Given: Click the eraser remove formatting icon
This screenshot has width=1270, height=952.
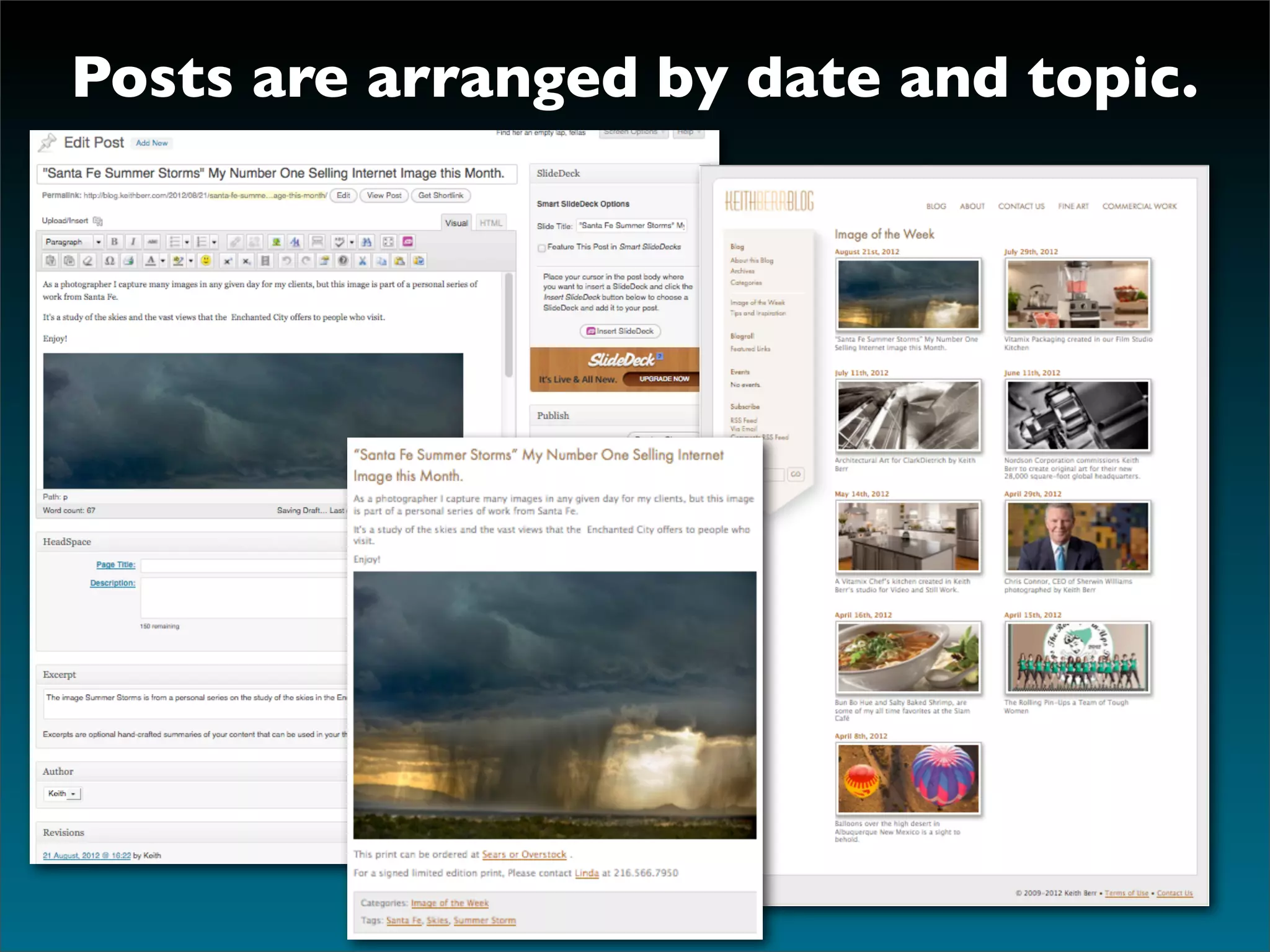Looking at the screenshot, I should (88, 260).
